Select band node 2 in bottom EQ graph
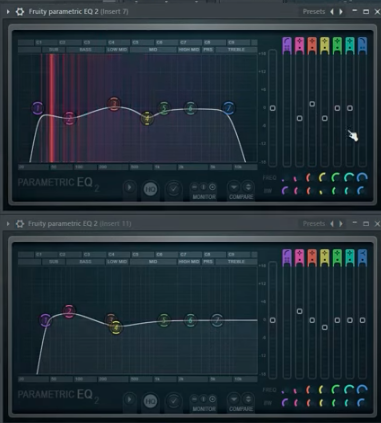 (x=69, y=311)
